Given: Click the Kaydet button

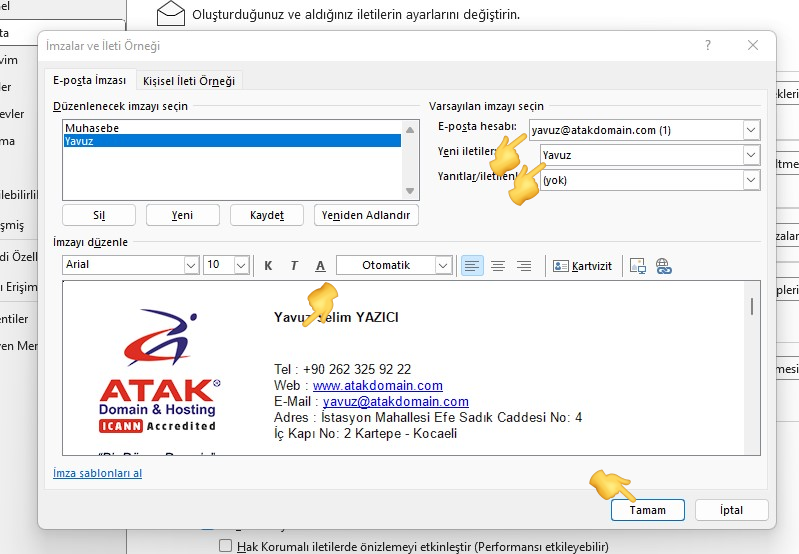Looking at the screenshot, I should [267, 215].
